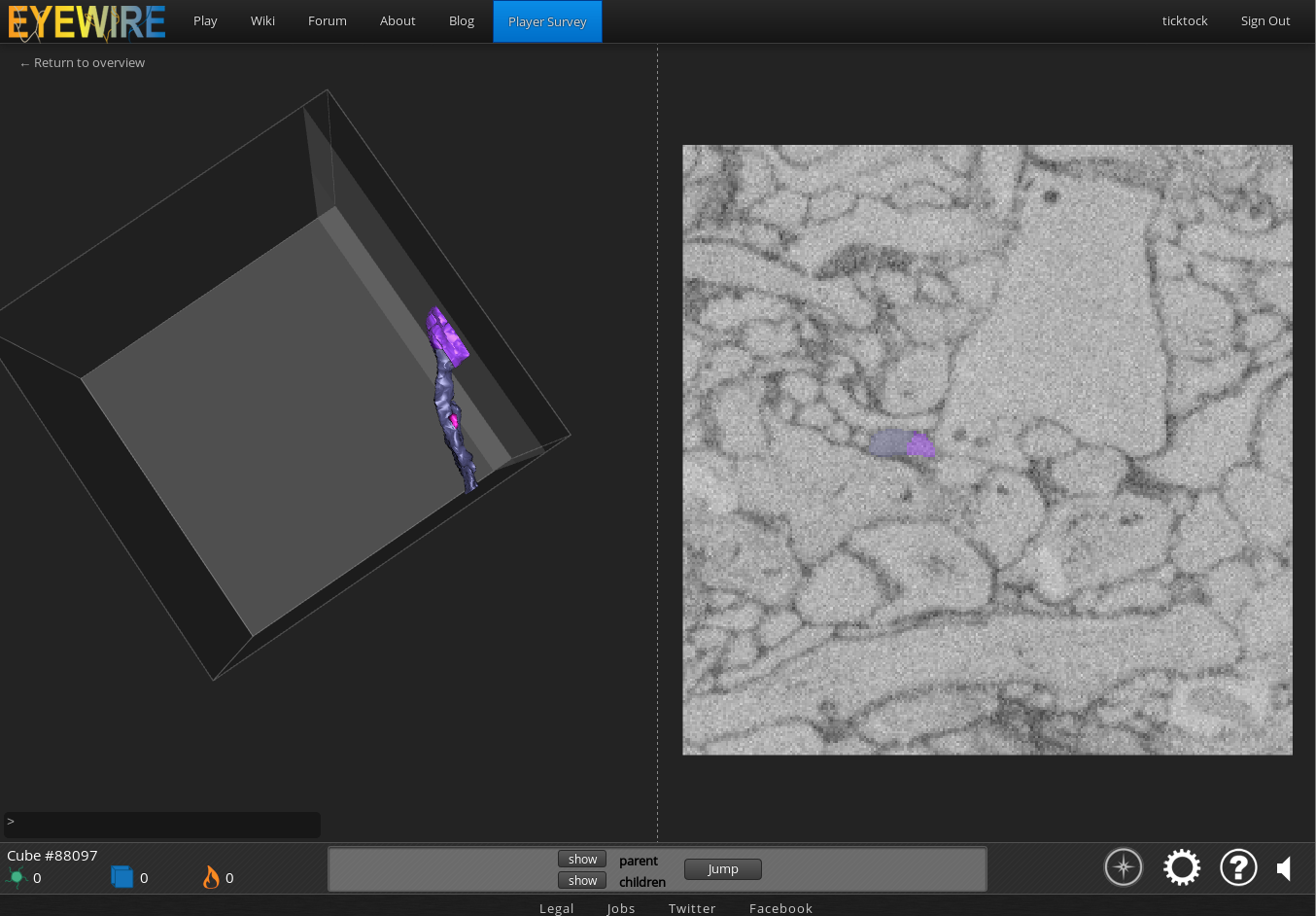Open the Wiki menu item
The height and width of the screenshot is (916, 1316).
tap(262, 21)
